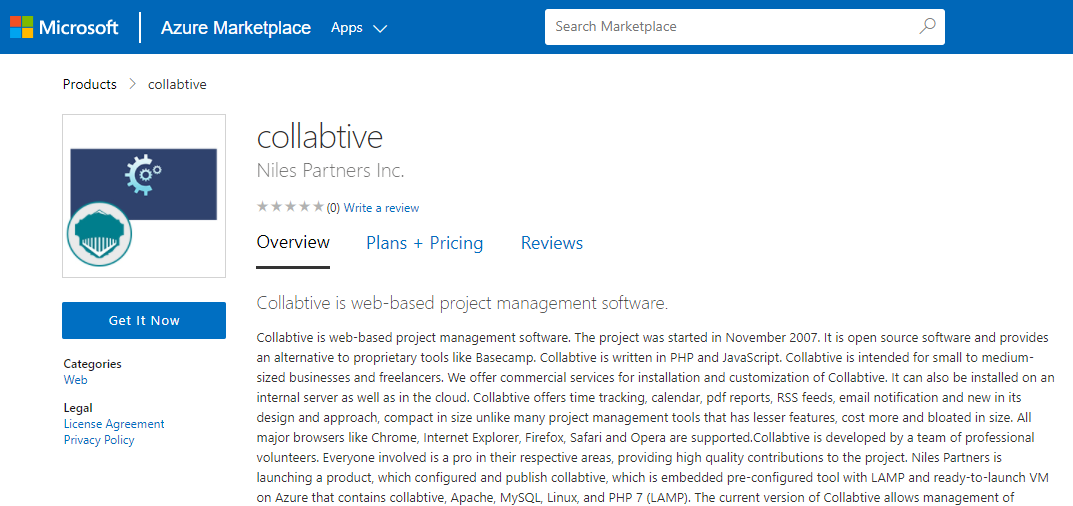Click the Write a review link

pos(381,208)
